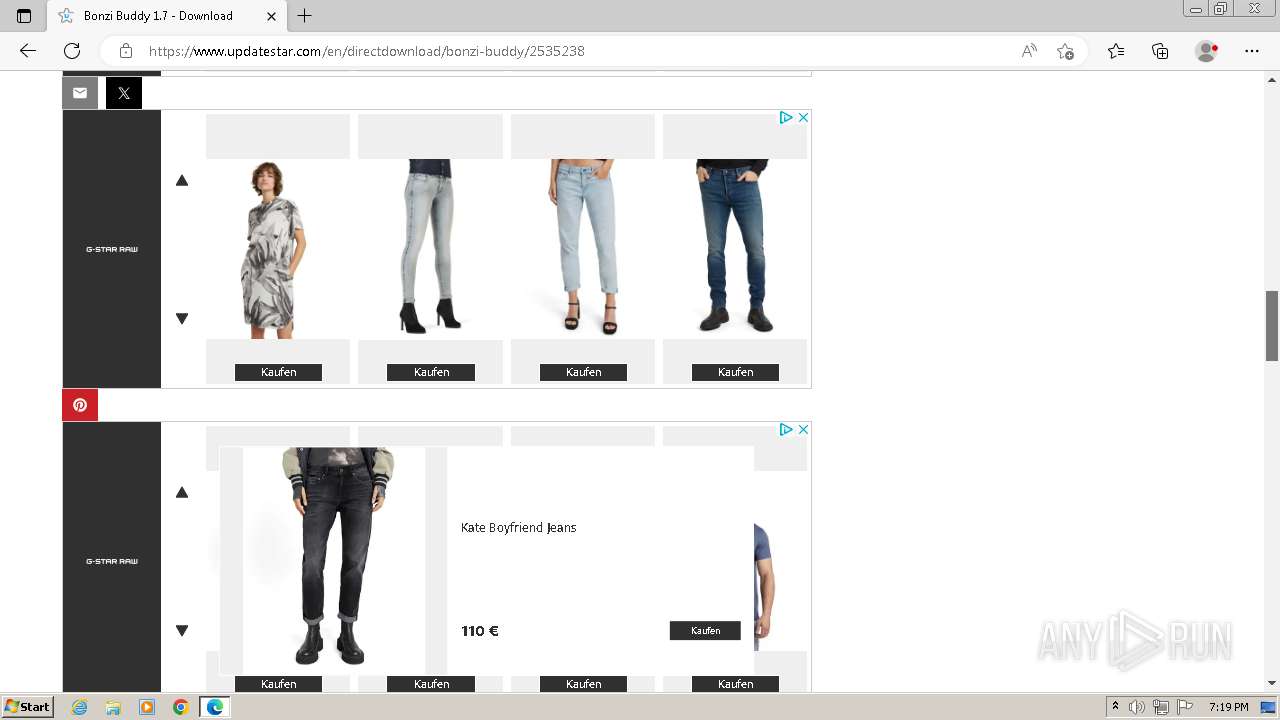This screenshot has width=1280, height=720.
Task: Reload the page with refresh icon
Action: pos(72,51)
